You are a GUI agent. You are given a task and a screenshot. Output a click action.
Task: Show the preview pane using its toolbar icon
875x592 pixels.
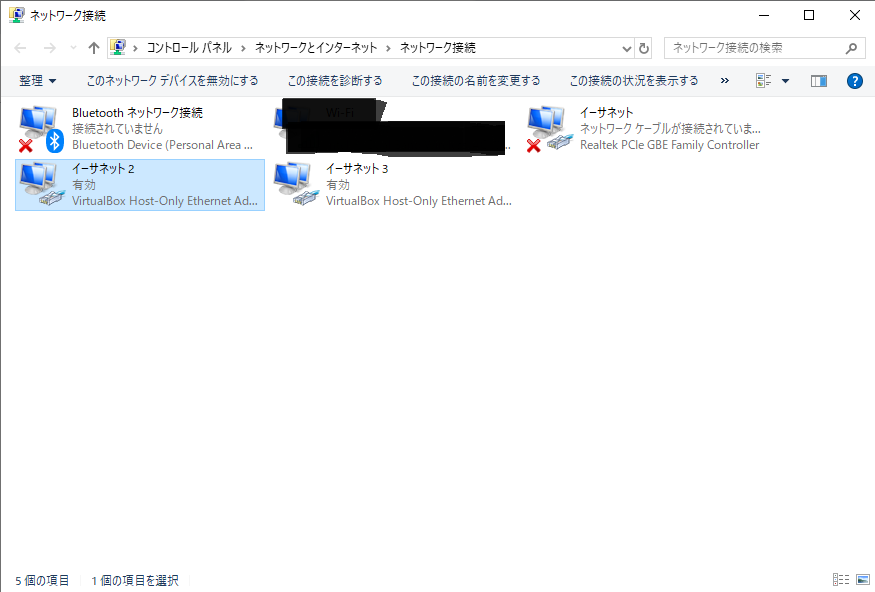tap(818, 80)
